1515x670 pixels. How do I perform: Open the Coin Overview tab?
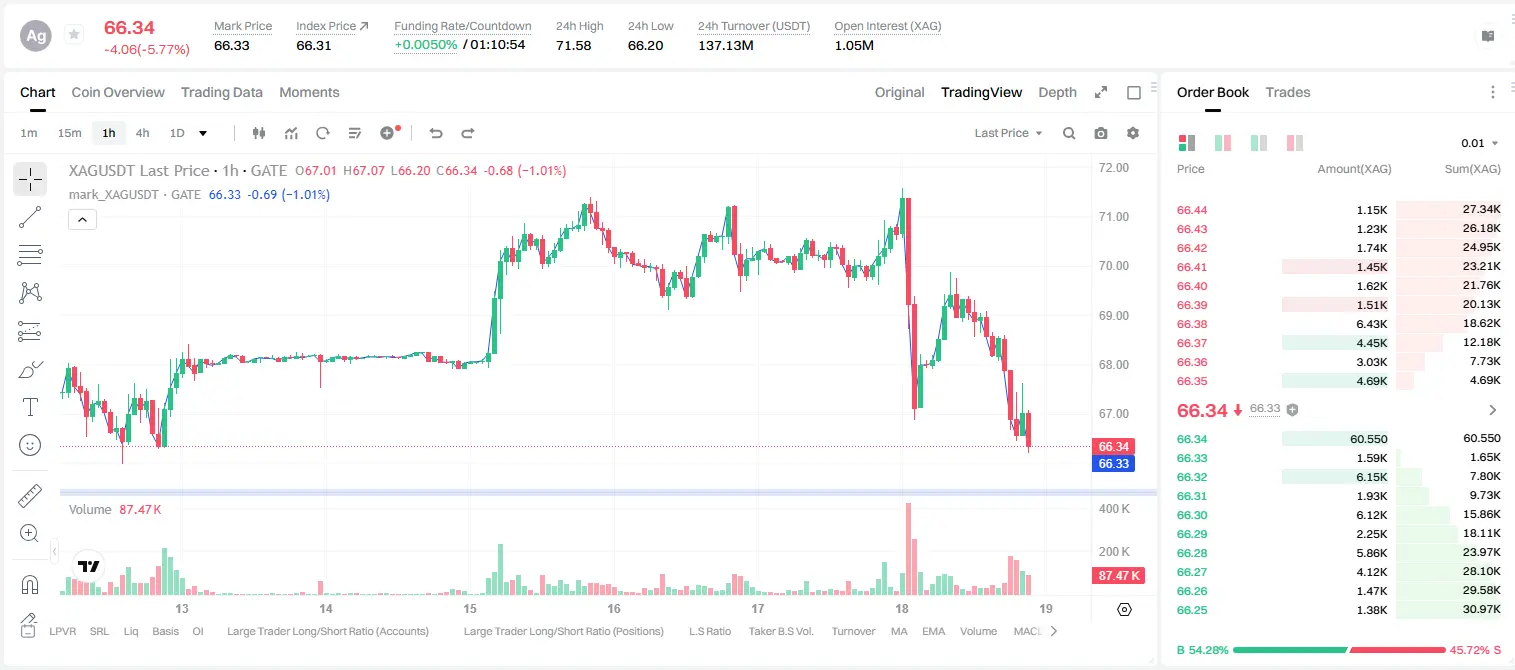(118, 92)
